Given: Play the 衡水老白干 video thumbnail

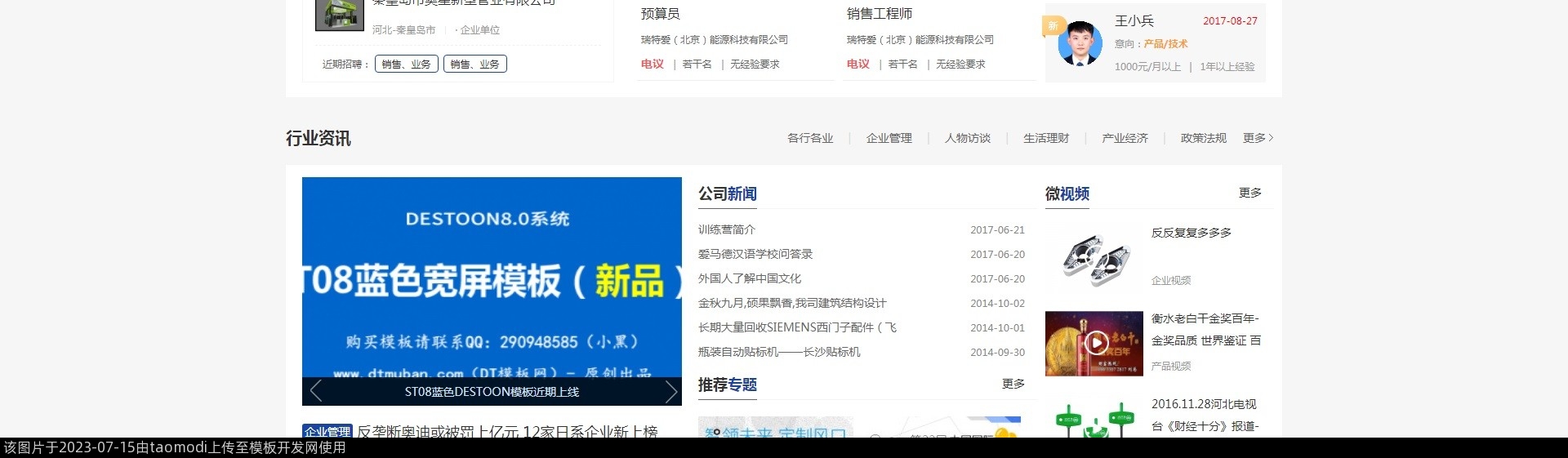Looking at the screenshot, I should tap(1094, 344).
